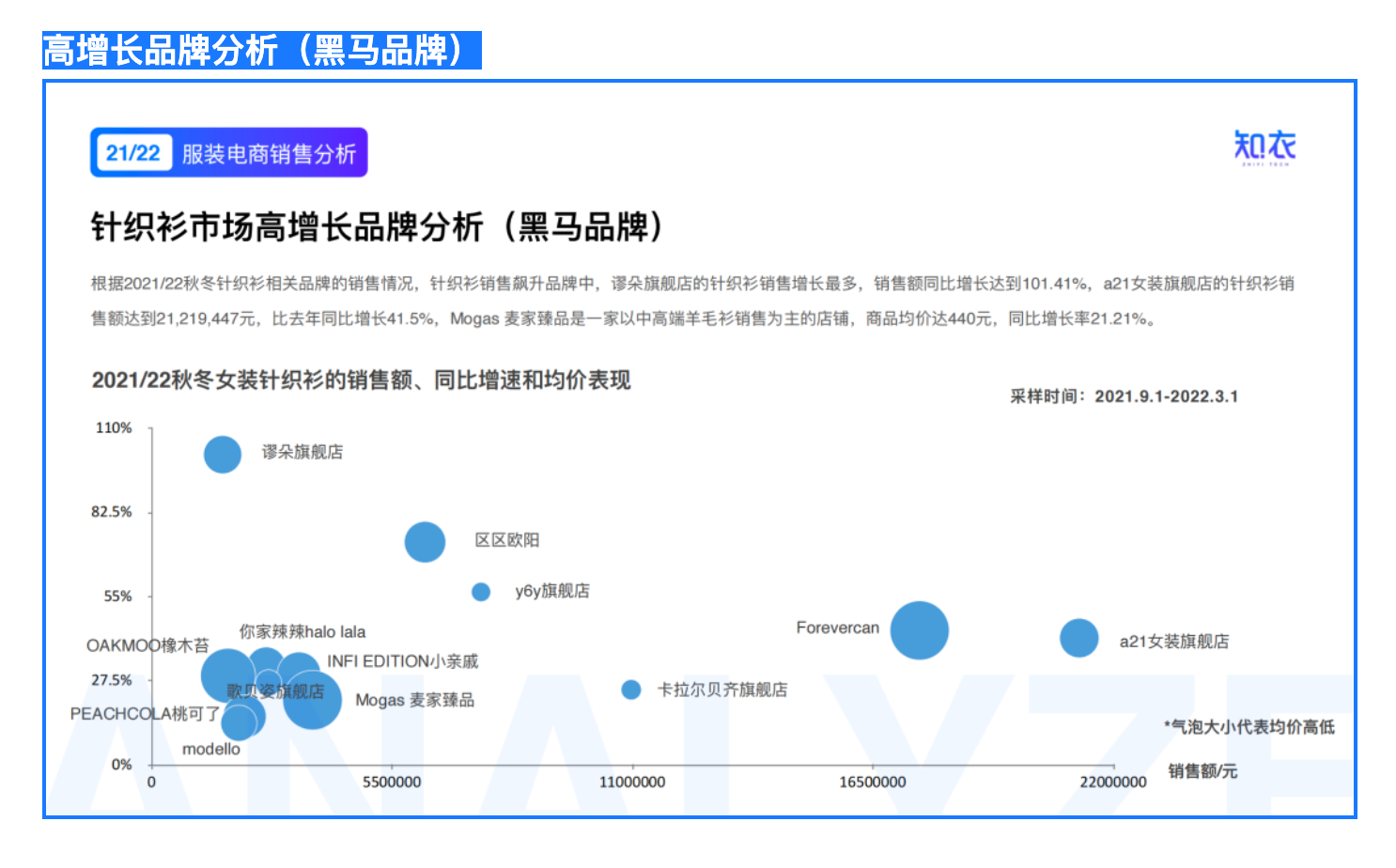Click the 5500000 x-axis tick
The image size is (1396, 868).
click(392, 783)
